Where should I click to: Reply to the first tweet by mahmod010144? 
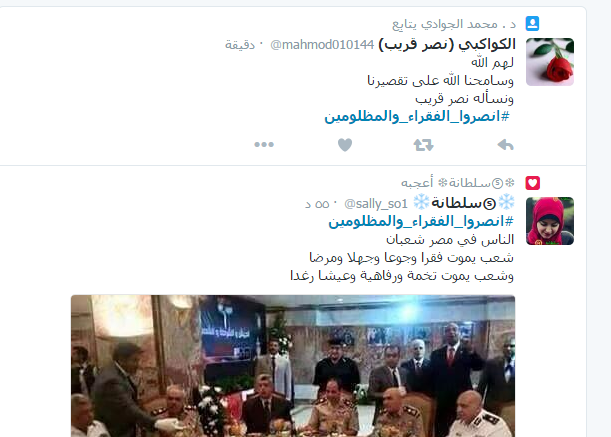(506, 145)
